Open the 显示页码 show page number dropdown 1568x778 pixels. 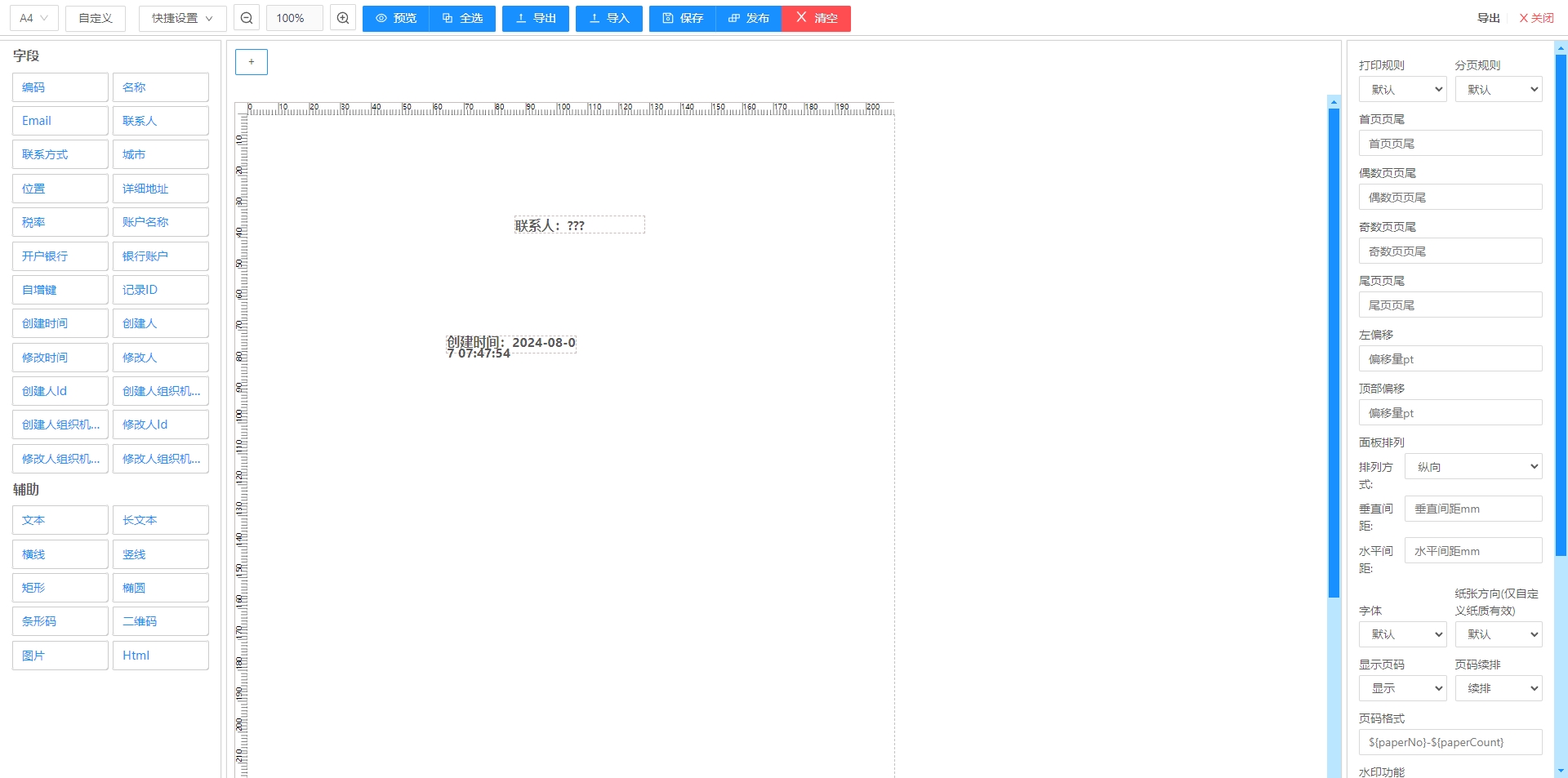tap(1402, 687)
